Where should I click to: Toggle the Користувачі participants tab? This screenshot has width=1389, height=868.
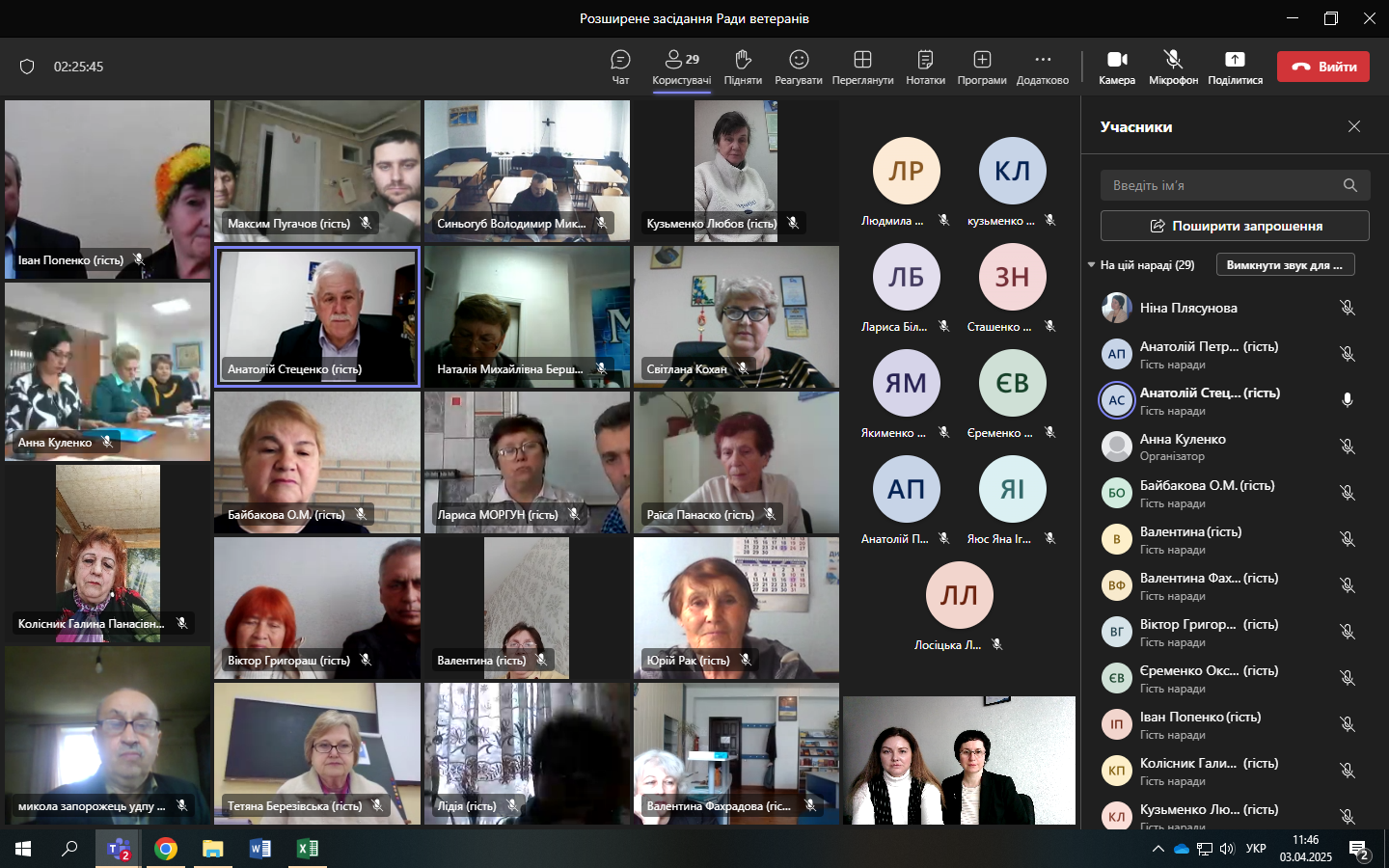pyautogui.click(x=682, y=66)
